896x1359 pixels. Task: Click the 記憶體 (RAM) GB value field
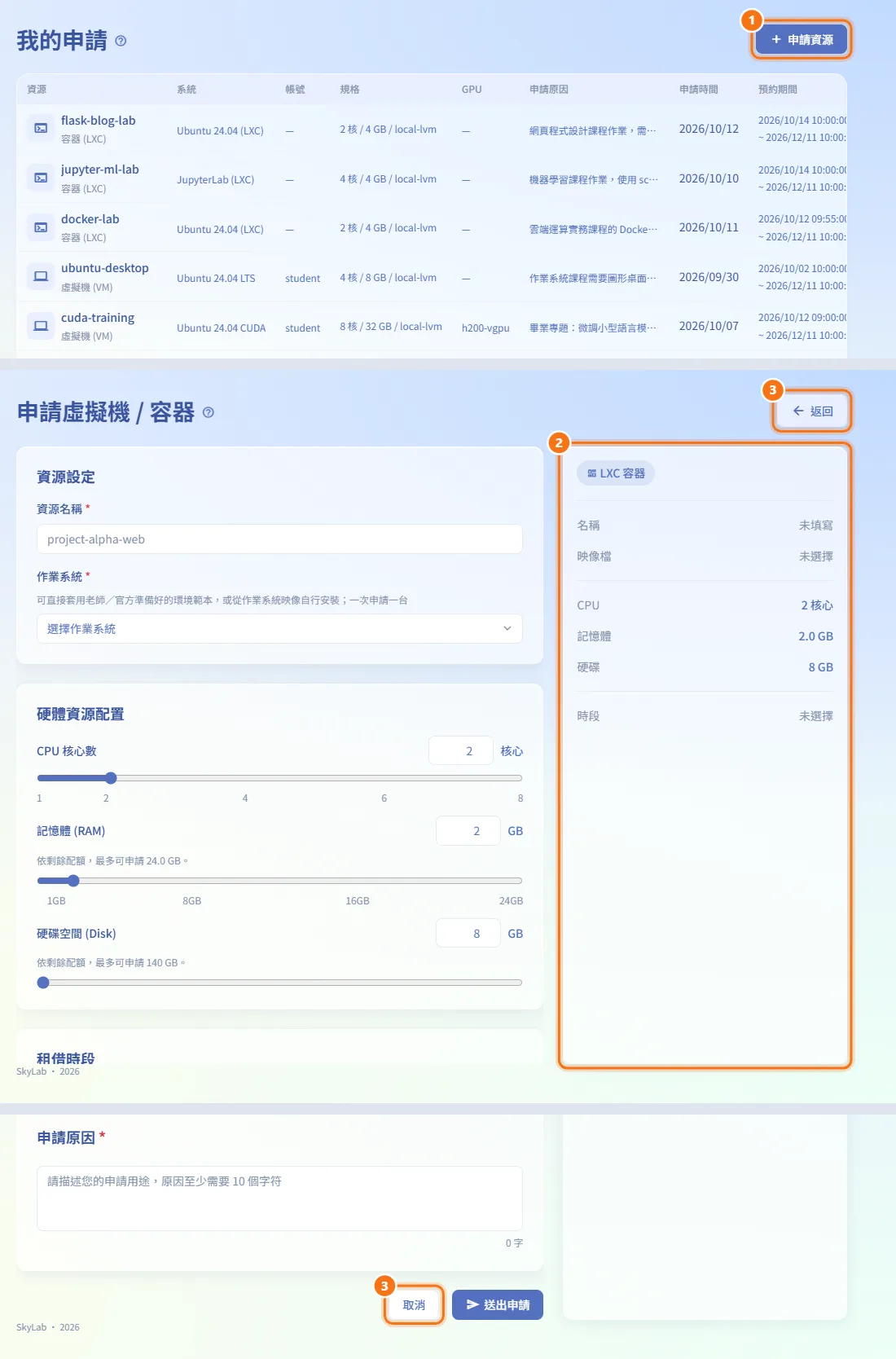pyautogui.click(x=468, y=831)
